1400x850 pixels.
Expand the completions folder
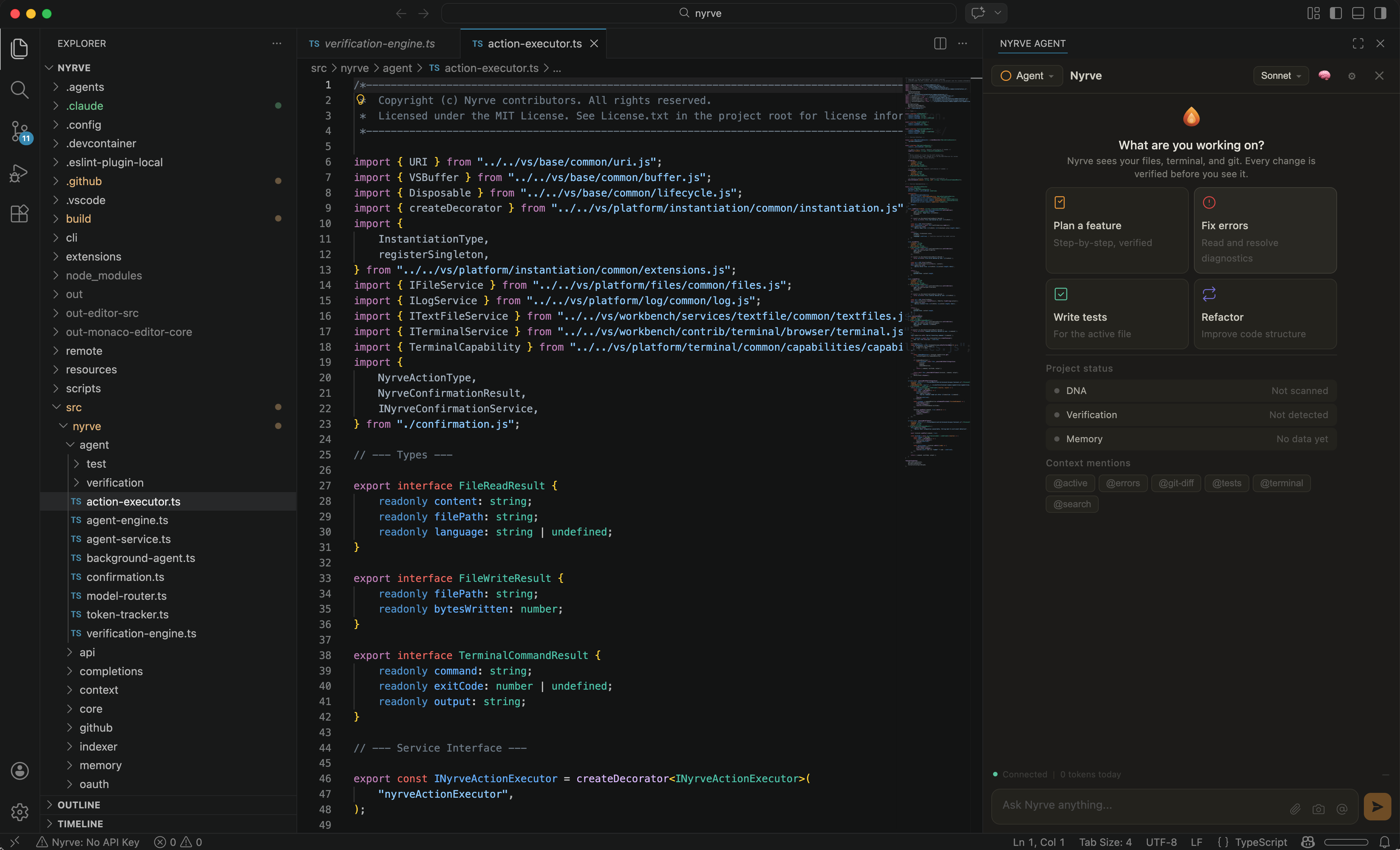(x=111, y=671)
